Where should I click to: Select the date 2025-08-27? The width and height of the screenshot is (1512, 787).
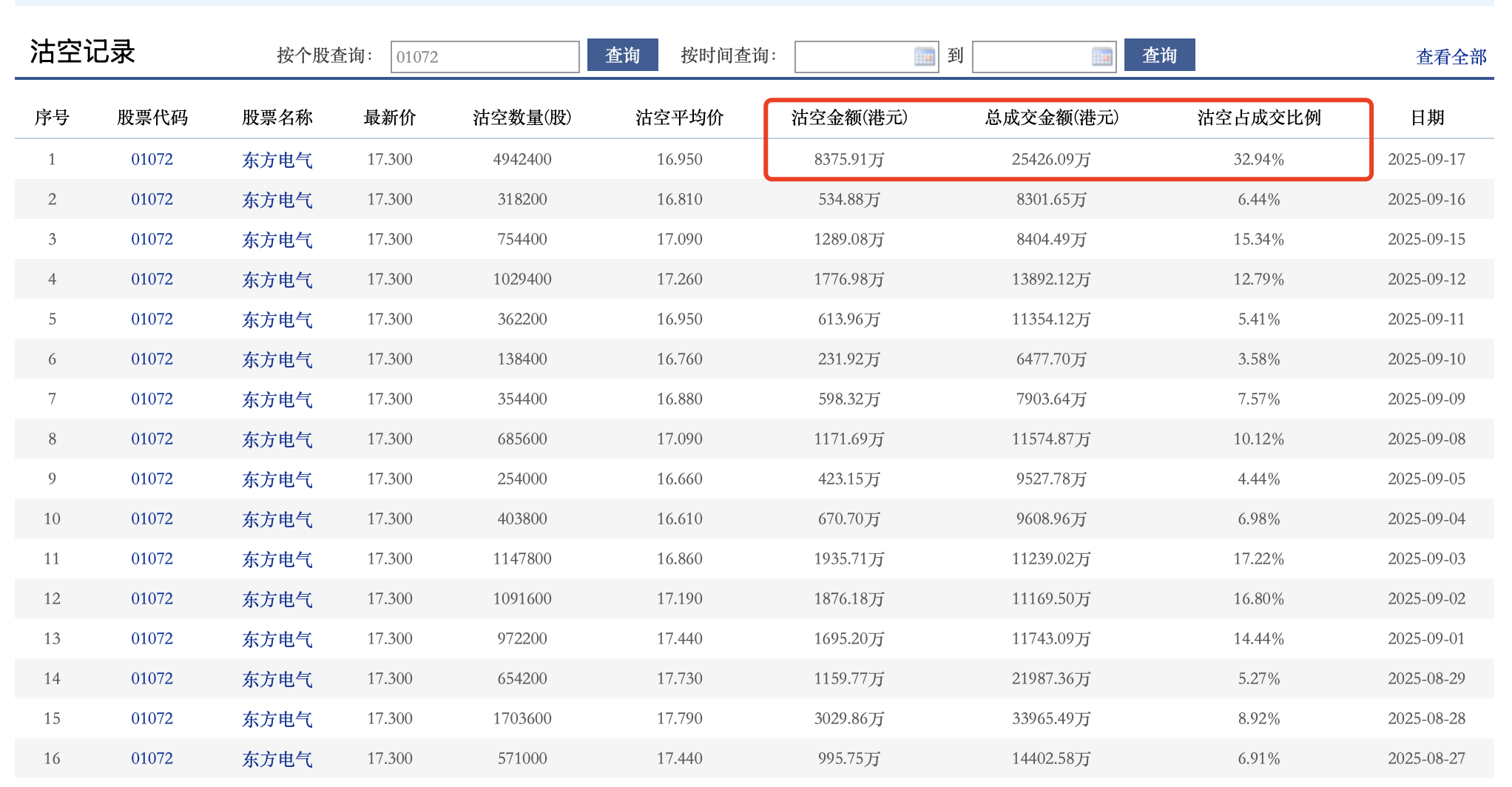tap(1427, 758)
